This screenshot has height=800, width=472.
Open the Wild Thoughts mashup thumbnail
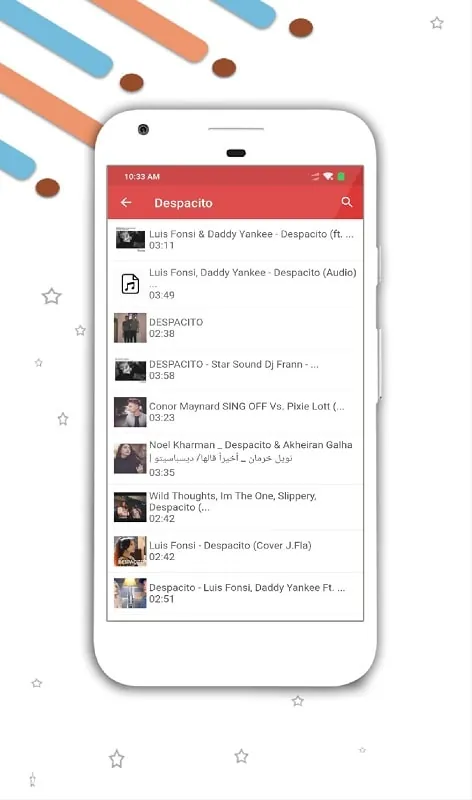click(130, 507)
